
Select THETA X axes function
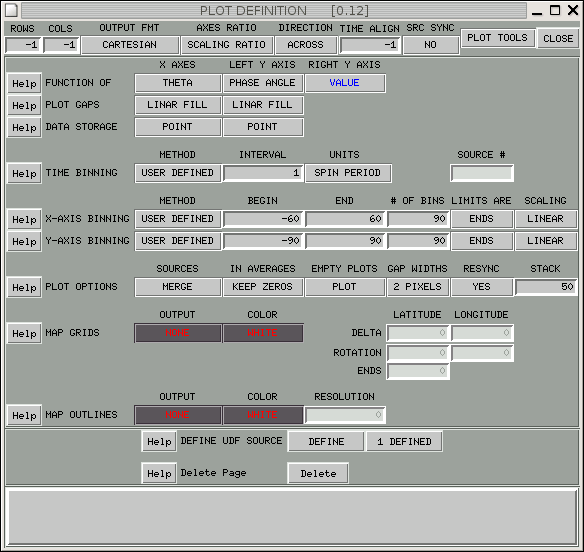click(x=178, y=83)
